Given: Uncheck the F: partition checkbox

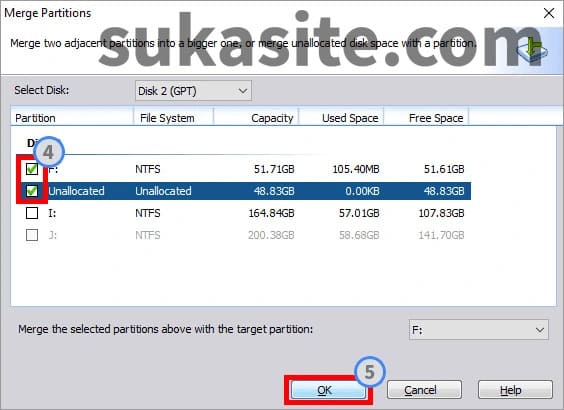Looking at the screenshot, I should (x=32, y=169).
